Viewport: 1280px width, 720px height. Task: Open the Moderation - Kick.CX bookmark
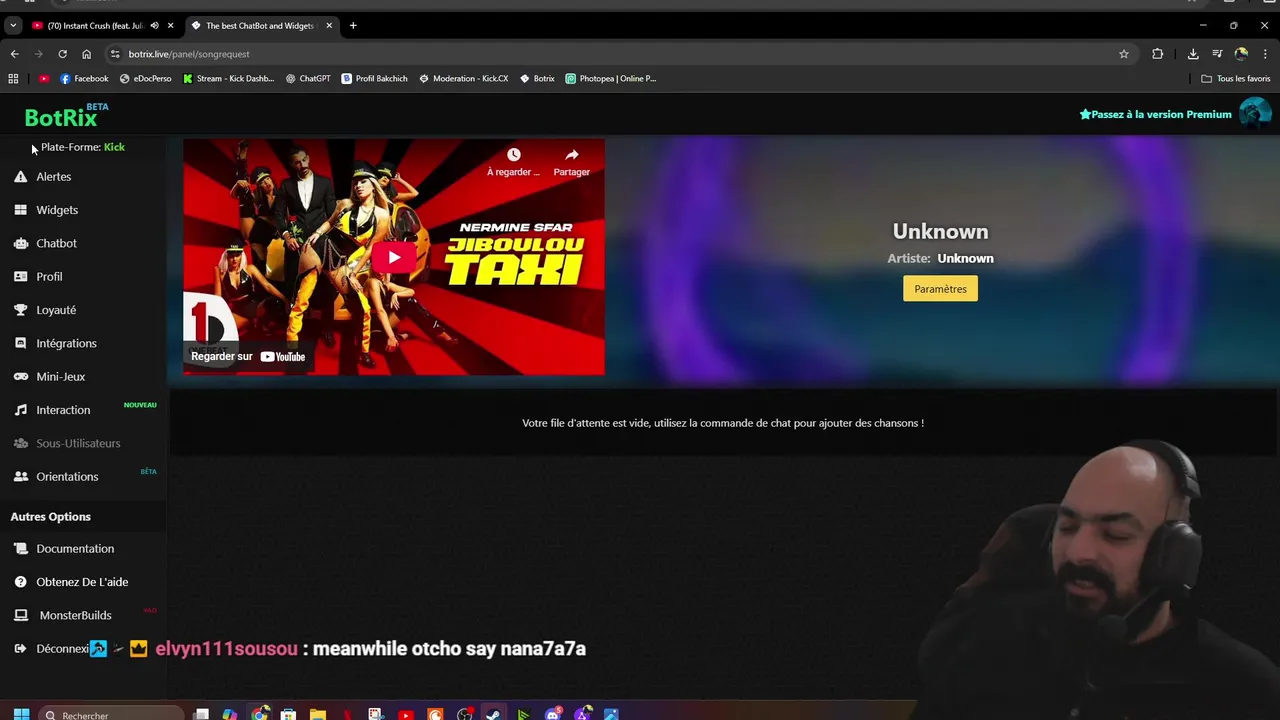464,78
